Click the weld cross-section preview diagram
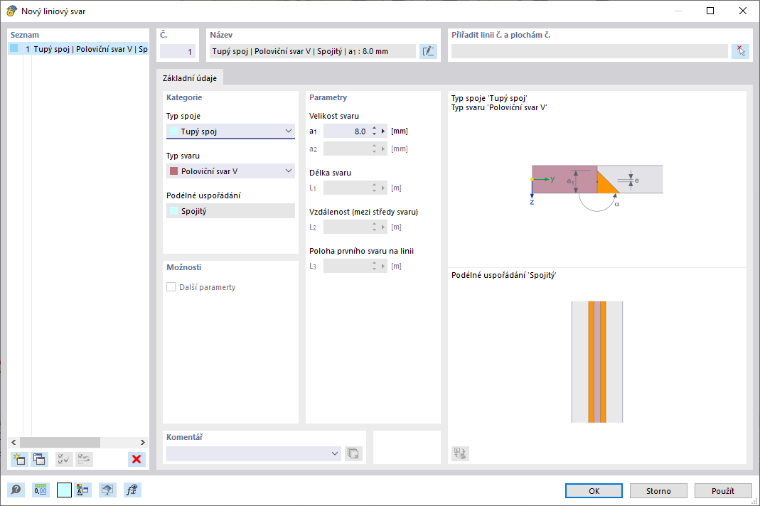760x506 pixels. 597,187
